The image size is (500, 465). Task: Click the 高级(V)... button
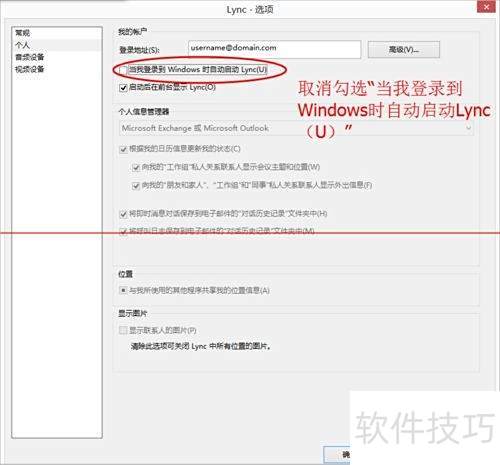pyautogui.click(x=404, y=49)
